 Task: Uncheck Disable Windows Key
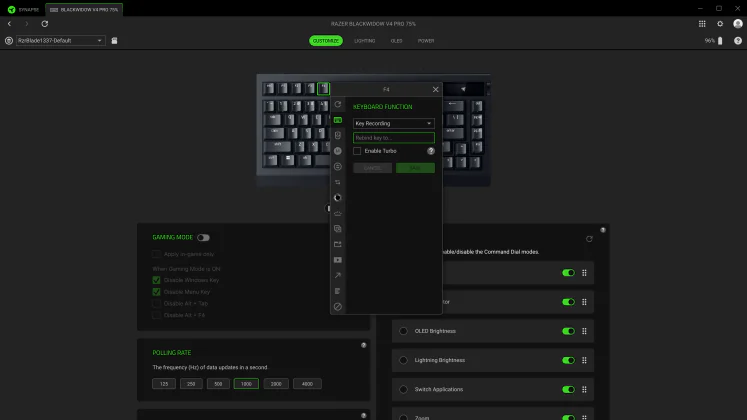pos(156,280)
